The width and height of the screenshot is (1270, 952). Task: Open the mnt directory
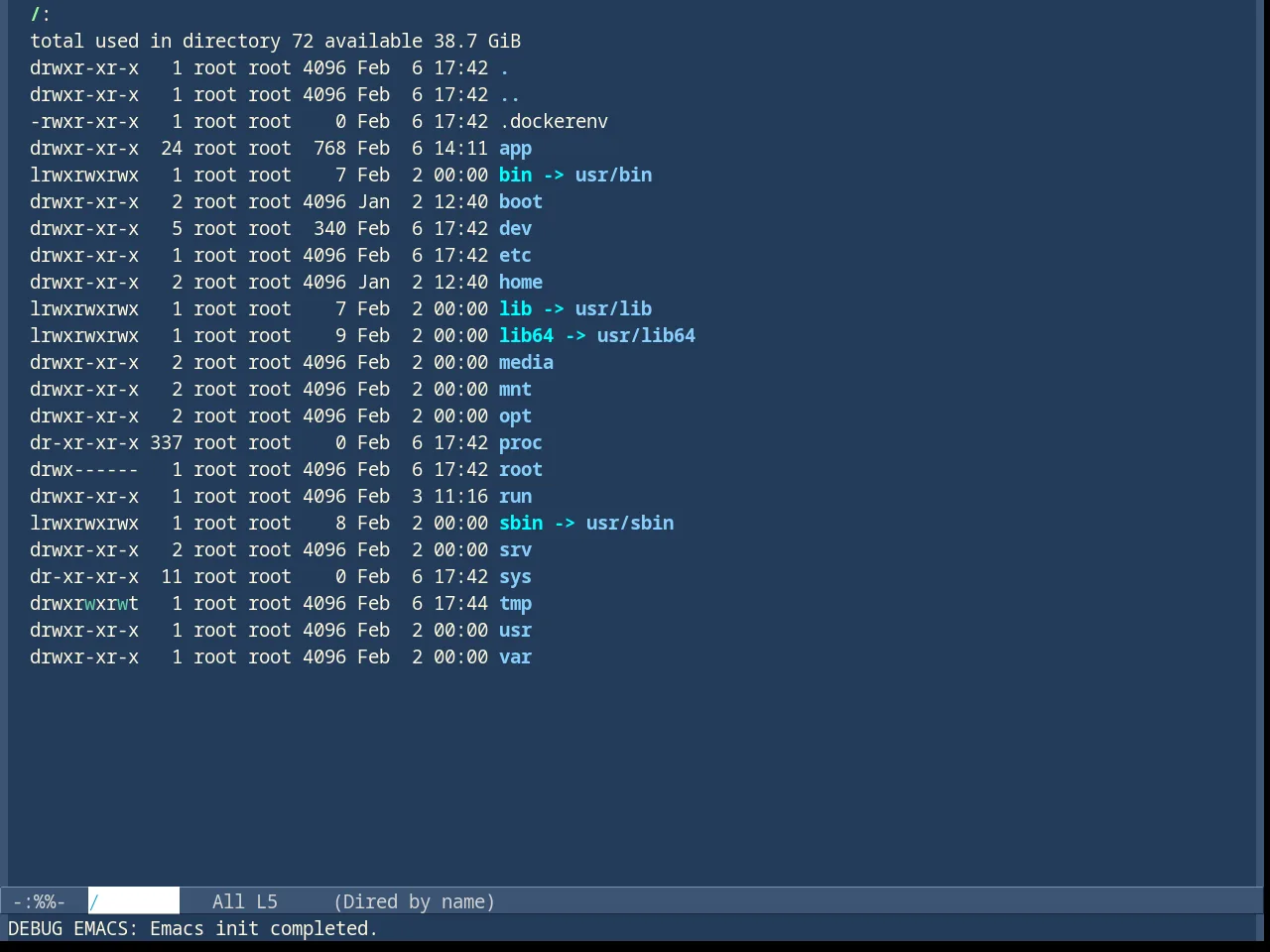[515, 389]
